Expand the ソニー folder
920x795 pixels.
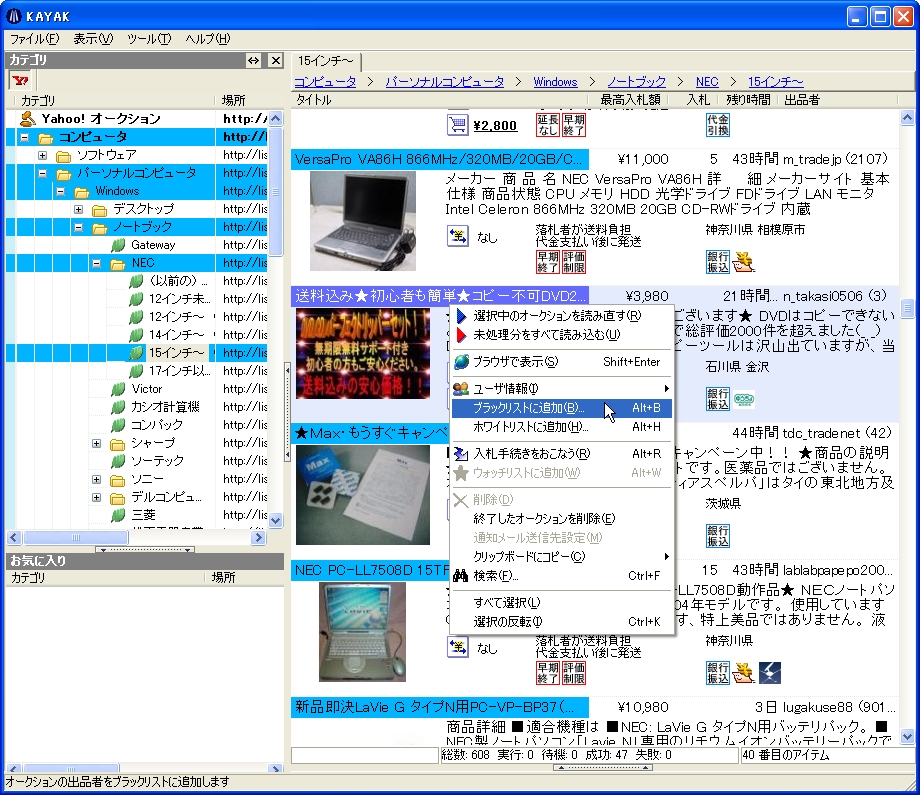pos(97,479)
